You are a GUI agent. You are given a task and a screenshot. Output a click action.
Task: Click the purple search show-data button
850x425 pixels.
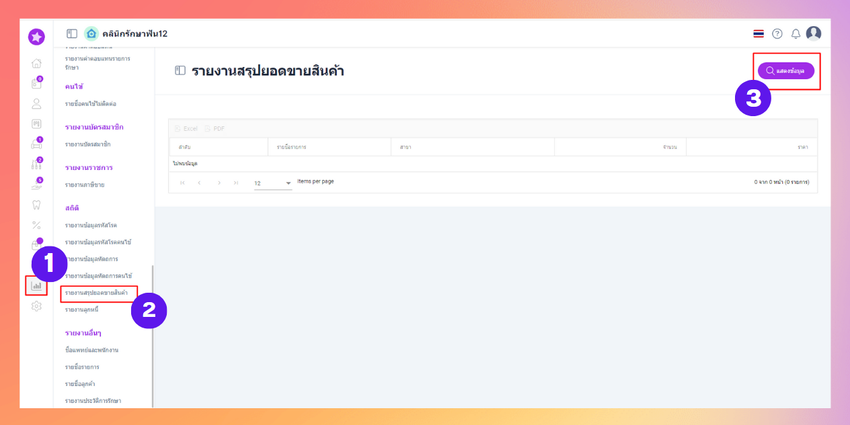click(785, 71)
